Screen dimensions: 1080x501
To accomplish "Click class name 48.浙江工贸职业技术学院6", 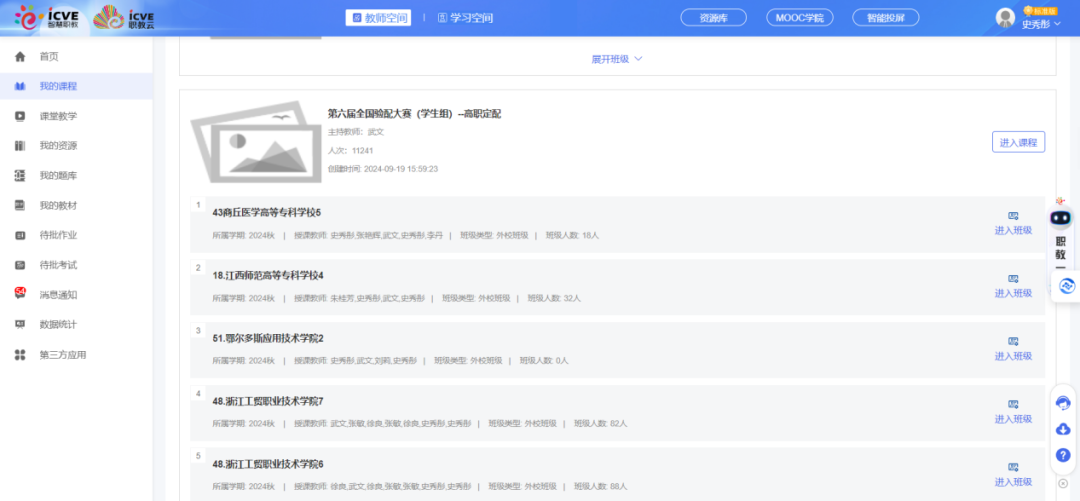I will tap(268, 464).
